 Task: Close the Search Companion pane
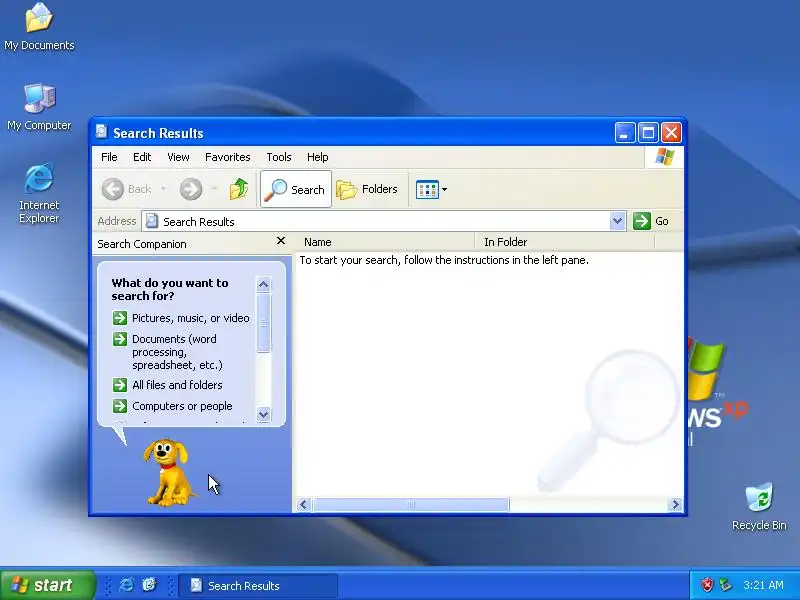click(281, 241)
